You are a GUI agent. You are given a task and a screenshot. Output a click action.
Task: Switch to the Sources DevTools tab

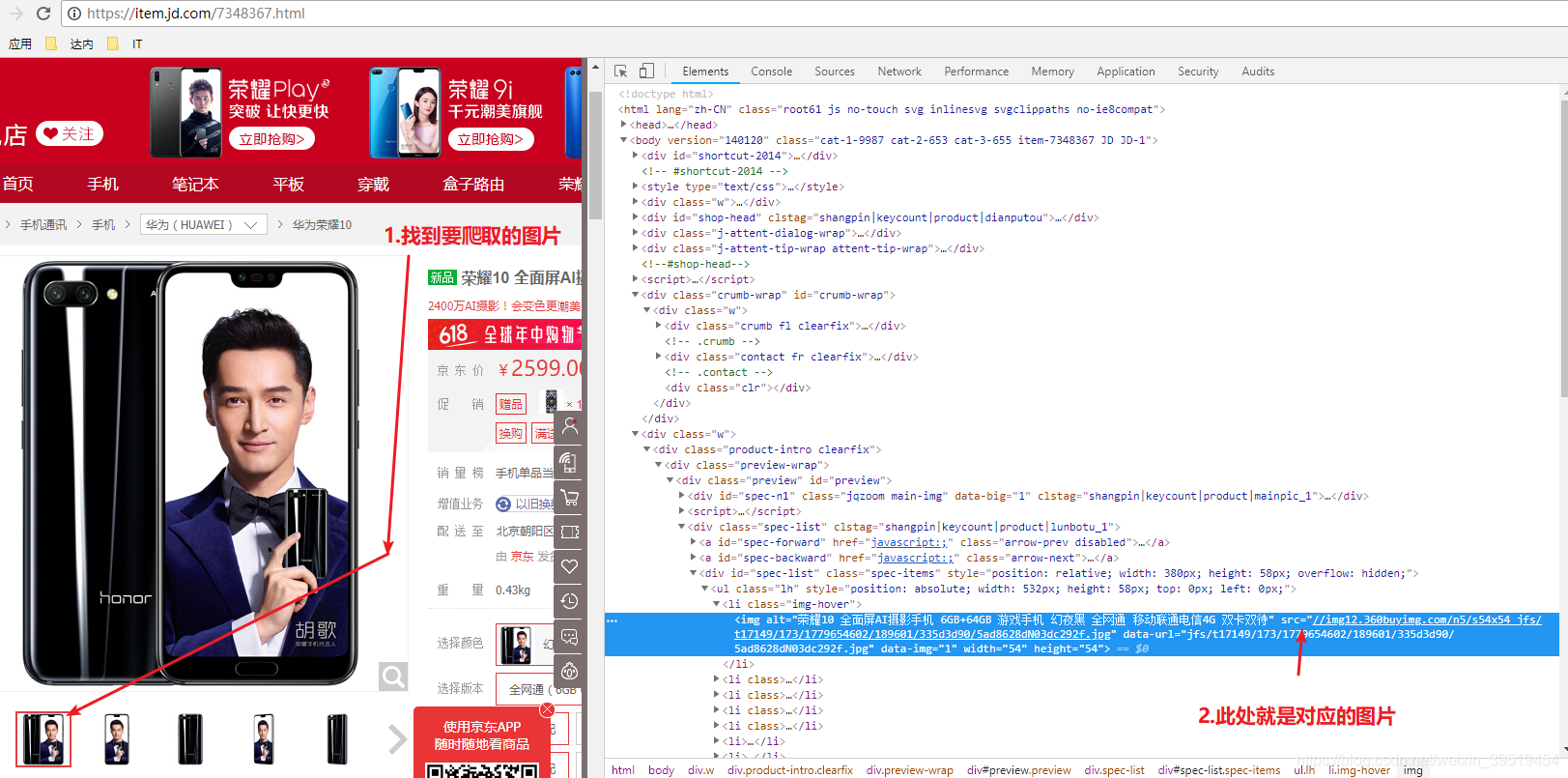coord(834,72)
